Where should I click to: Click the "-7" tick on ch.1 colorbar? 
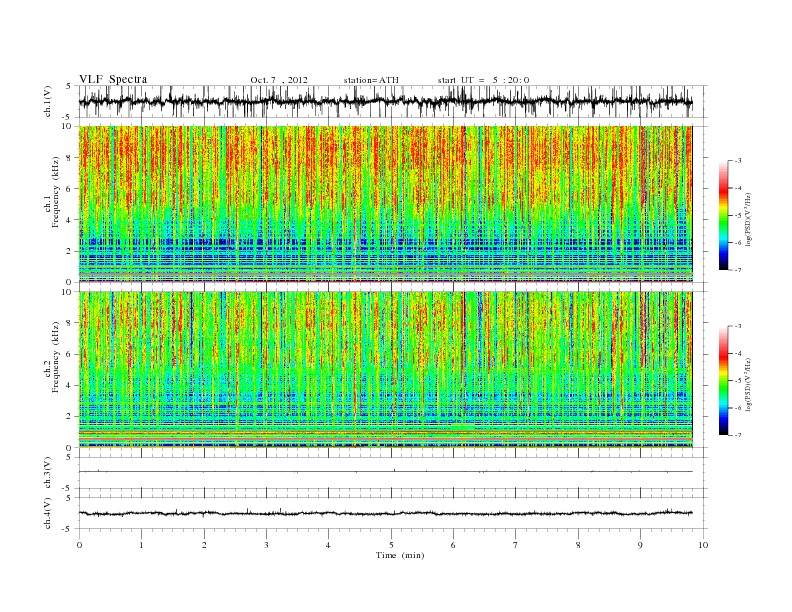coord(738,270)
